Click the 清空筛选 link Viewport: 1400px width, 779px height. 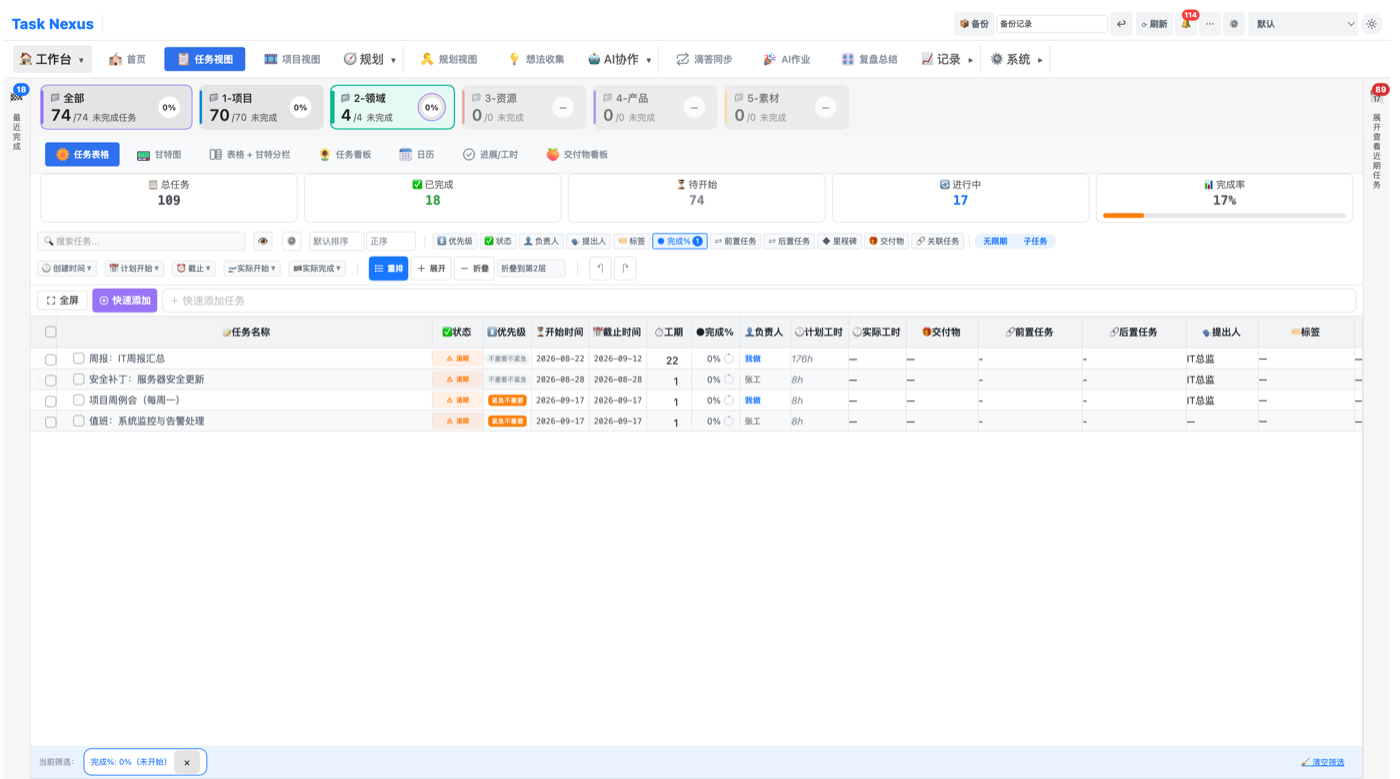coord(1322,762)
